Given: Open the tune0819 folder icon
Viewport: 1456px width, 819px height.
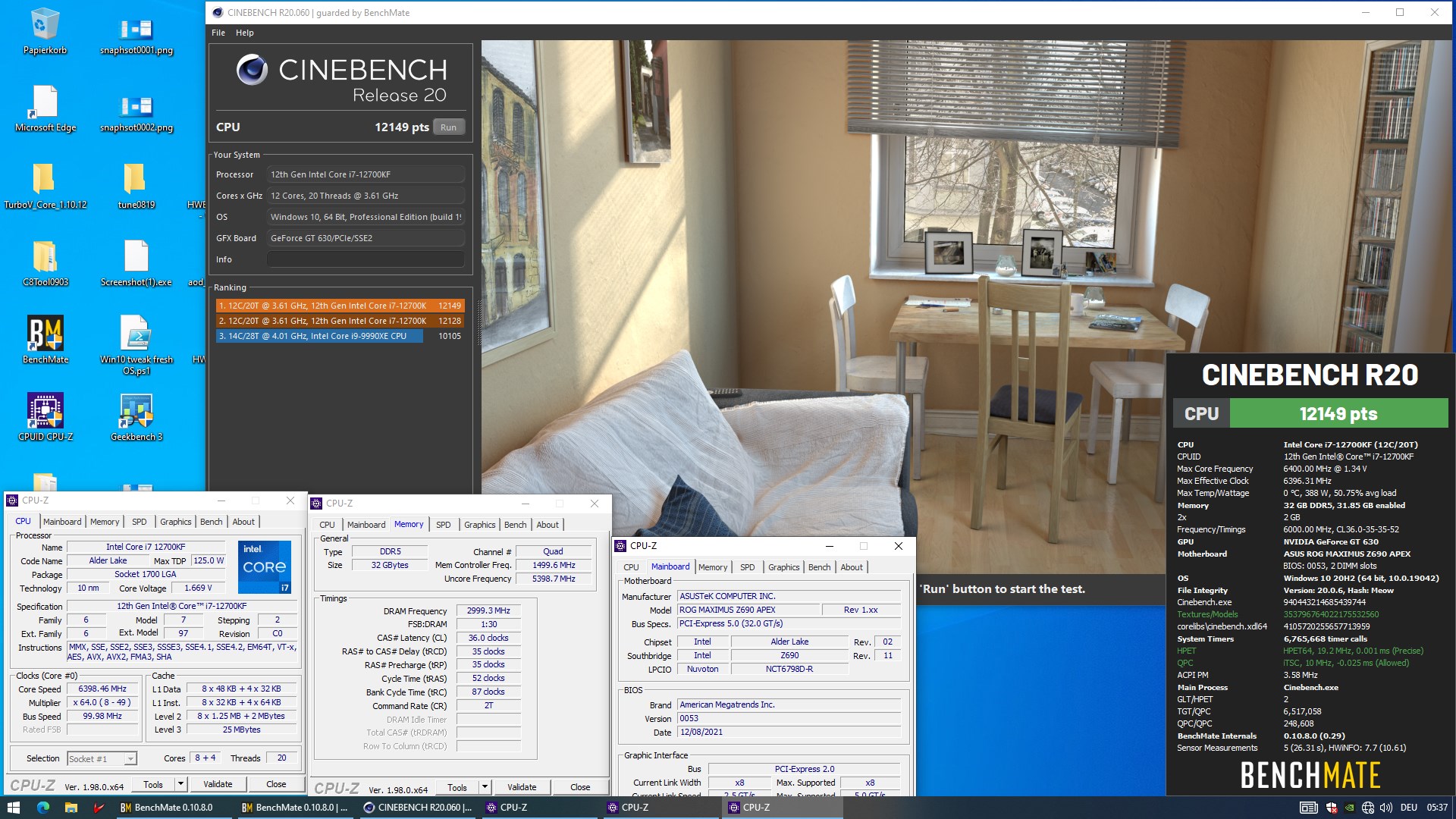Looking at the screenshot, I should (136, 187).
